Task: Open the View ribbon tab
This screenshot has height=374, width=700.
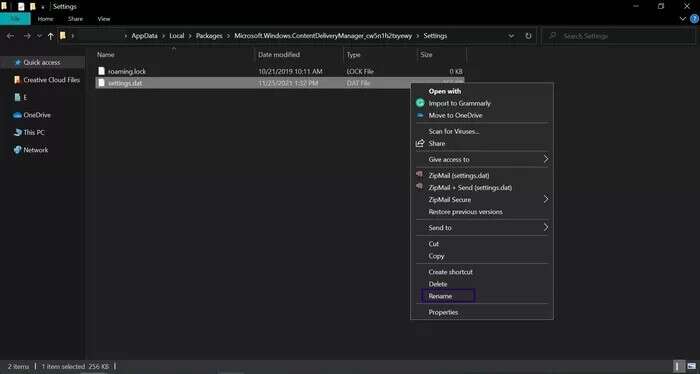Action: pos(104,19)
